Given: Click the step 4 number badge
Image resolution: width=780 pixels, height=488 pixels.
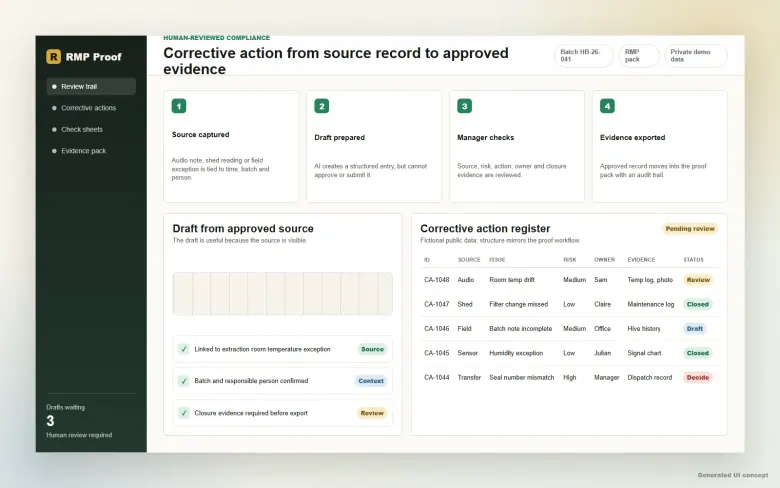Looking at the screenshot, I should coord(607,106).
